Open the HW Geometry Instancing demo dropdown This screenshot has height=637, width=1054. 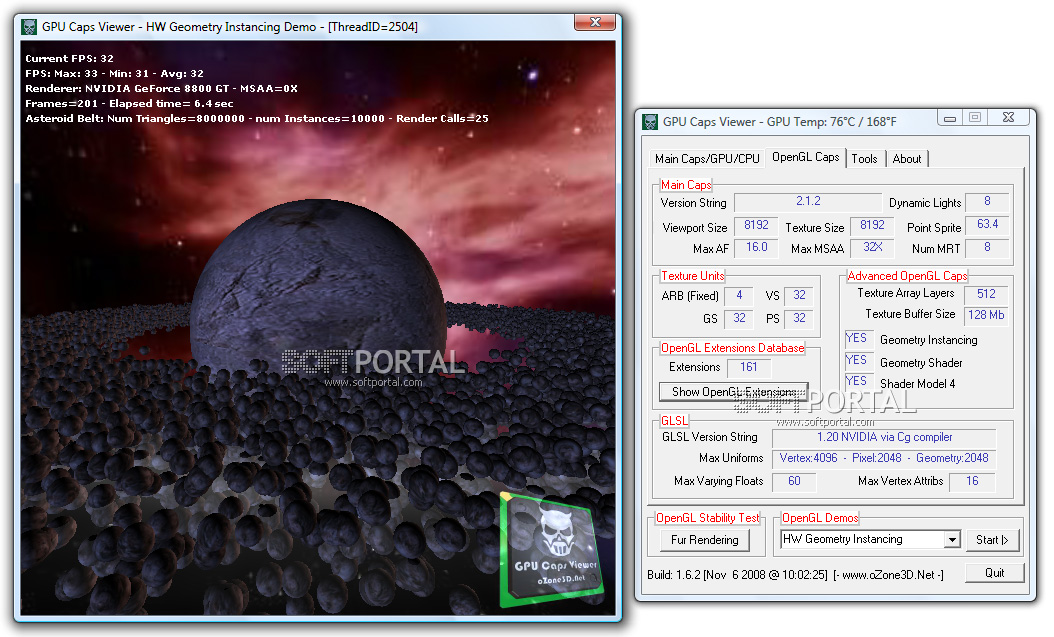[870, 539]
